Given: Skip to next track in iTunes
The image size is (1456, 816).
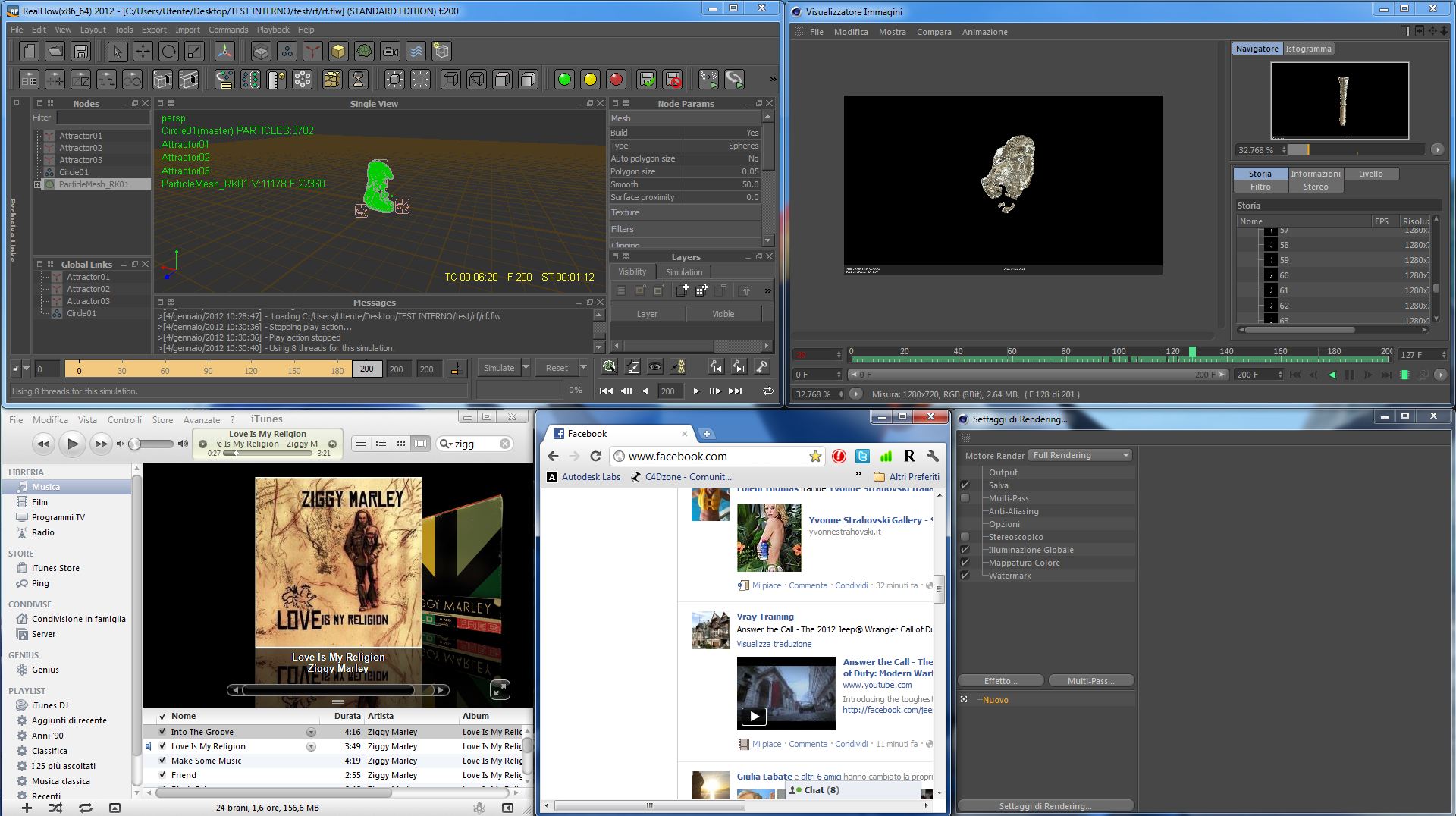Looking at the screenshot, I should pos(100,444).
